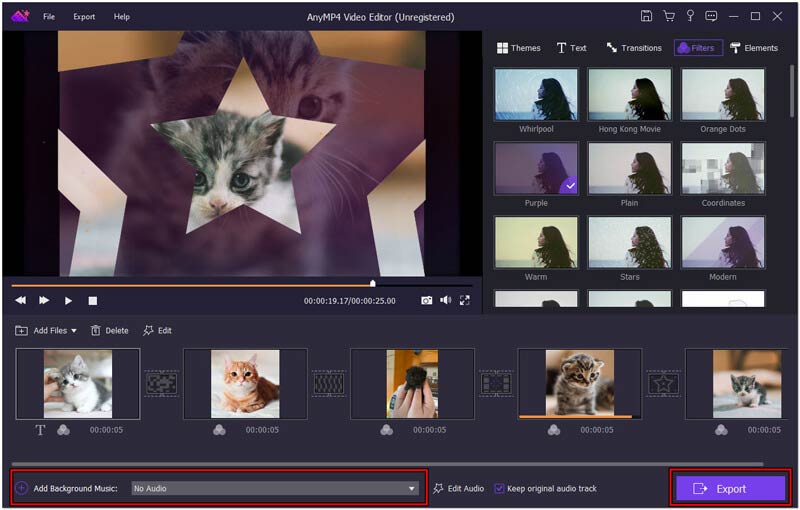Click Edit Audio button
This screenshot has height=510, width=800.
click(x=459, y=488)
